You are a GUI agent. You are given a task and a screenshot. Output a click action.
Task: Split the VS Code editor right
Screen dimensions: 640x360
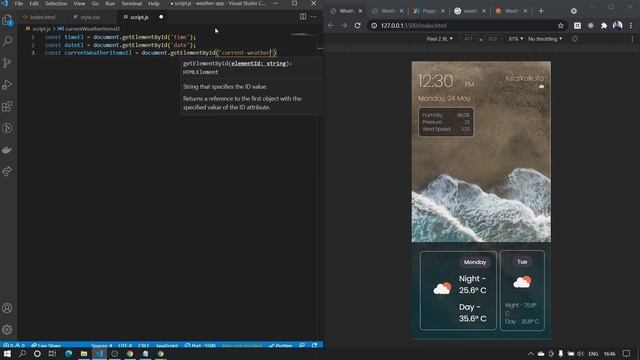click(303, 17)
